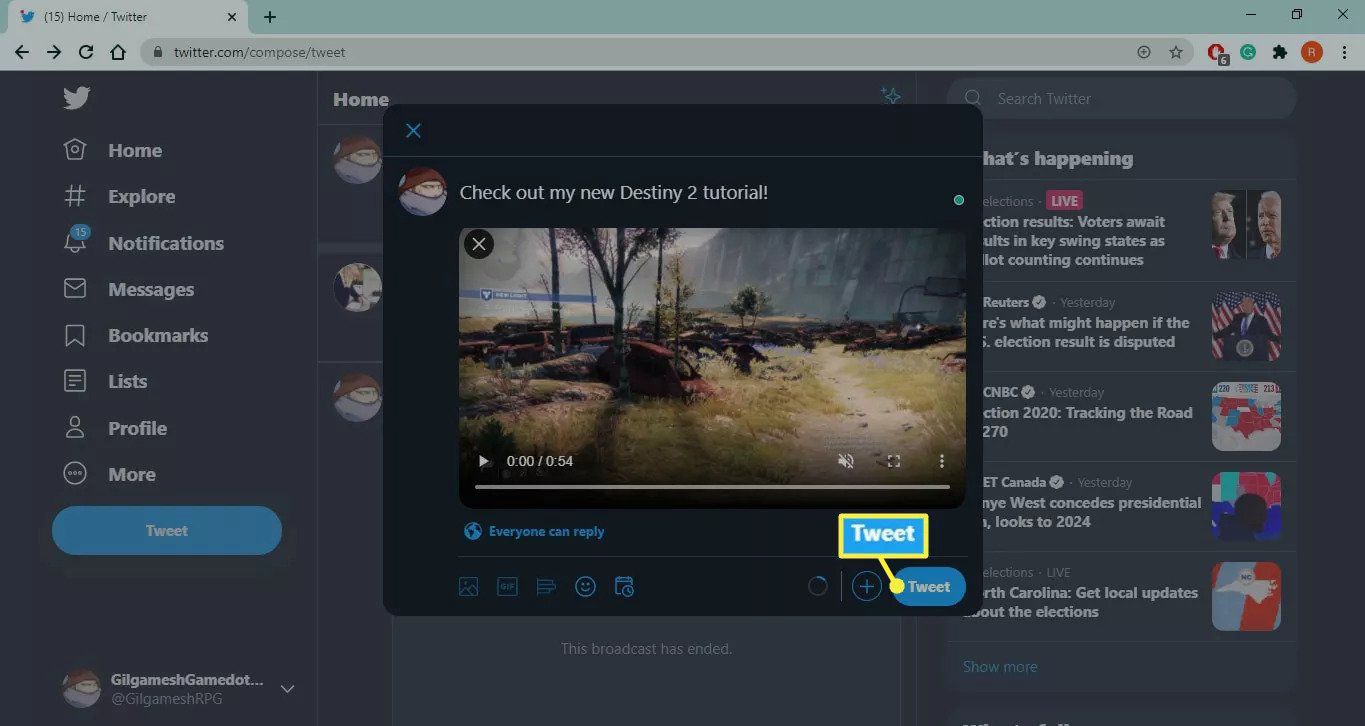The image size is (1365, 726).
Task: Close the compose tweet dialog
Action: pos(413,131)
